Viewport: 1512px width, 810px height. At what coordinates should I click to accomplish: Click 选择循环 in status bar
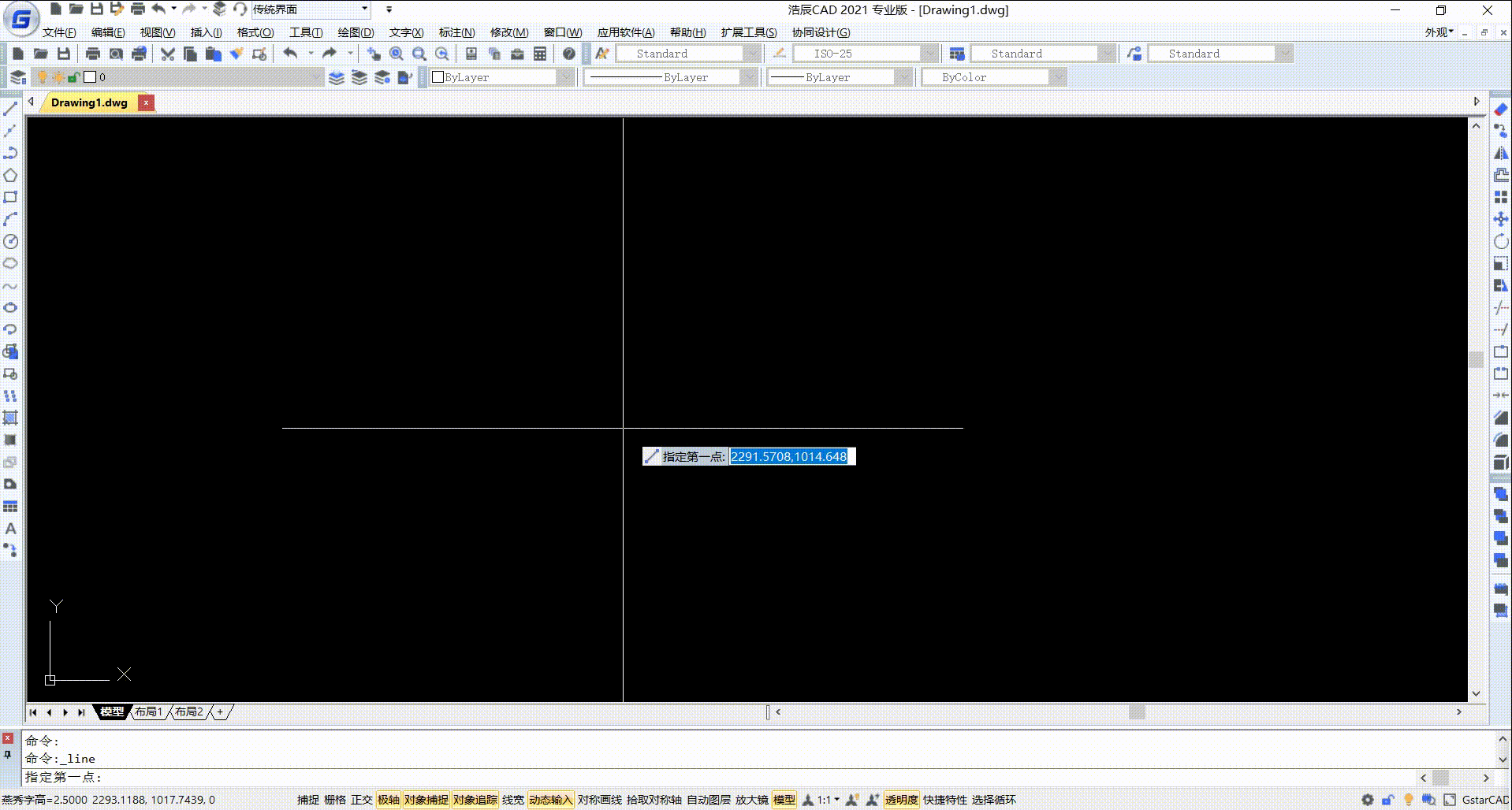tap(994, 800)
